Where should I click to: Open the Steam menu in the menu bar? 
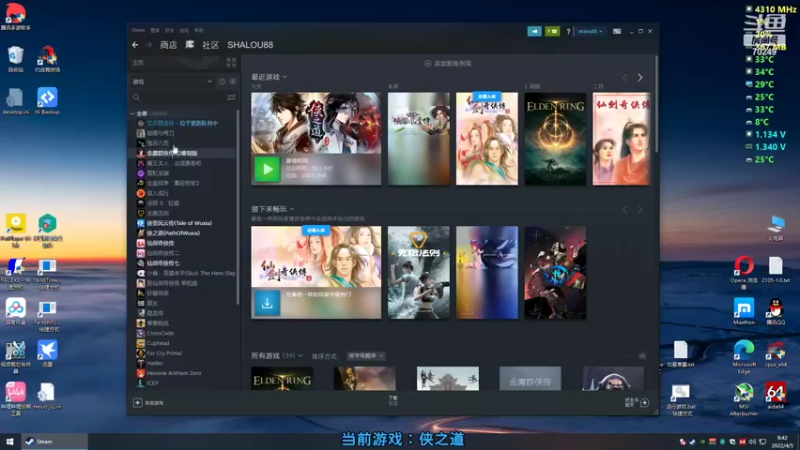click(138, 30)
